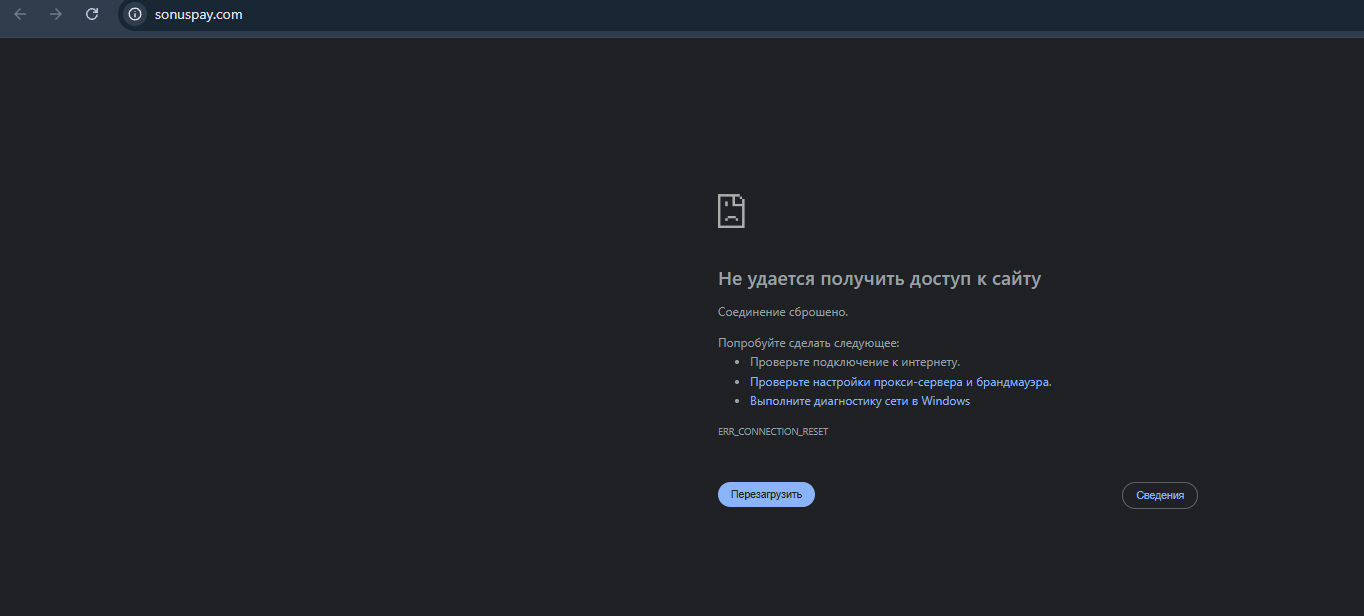1364x616 pixels.
Task: Click the heading Не удается получить доступ к сайту
Action: (x=879, y=278)
